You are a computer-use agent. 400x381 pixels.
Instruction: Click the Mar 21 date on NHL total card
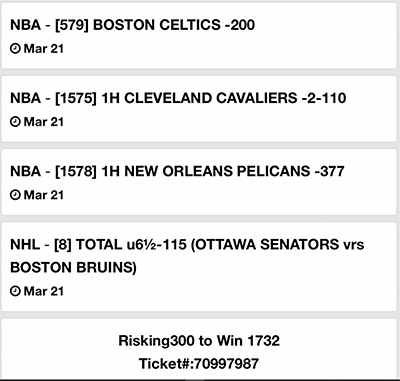[x=44, y=291]
